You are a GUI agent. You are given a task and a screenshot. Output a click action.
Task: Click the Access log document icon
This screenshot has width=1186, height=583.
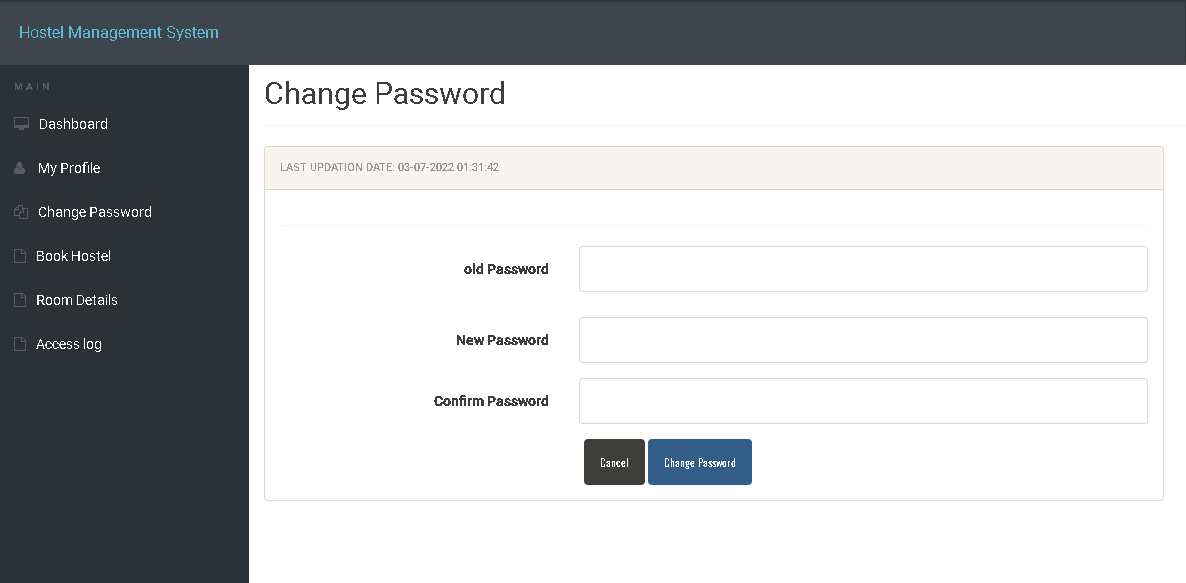(20, 343)
